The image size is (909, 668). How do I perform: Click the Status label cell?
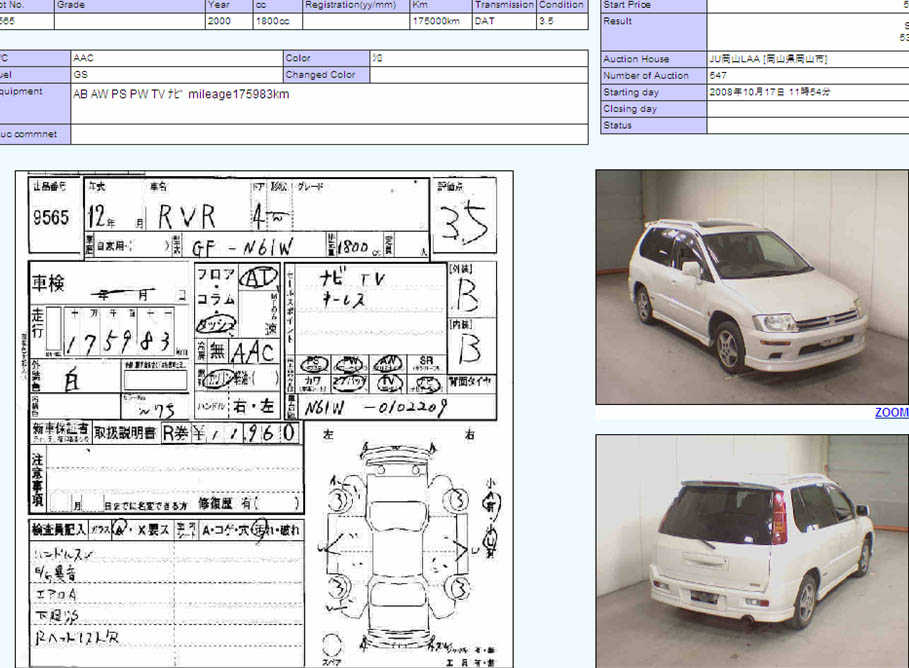click(x=653, y=125)
